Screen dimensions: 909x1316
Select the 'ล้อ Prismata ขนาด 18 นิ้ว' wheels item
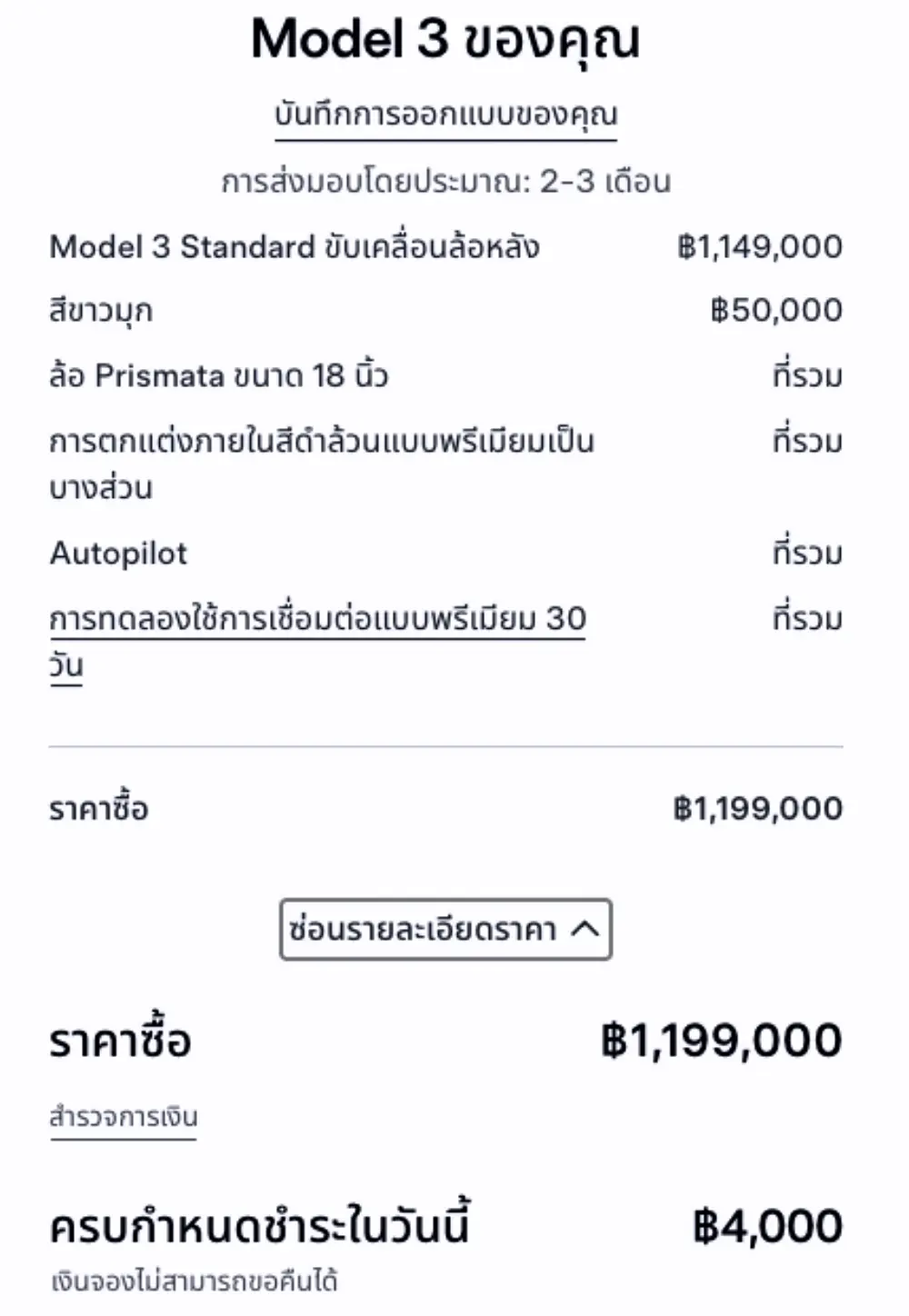click(218, 376)
